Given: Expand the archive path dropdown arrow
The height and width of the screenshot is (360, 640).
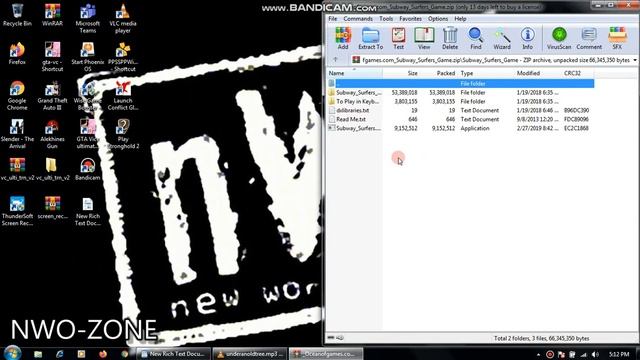Looking at the screenshot, I should click(x=635, y=60).
